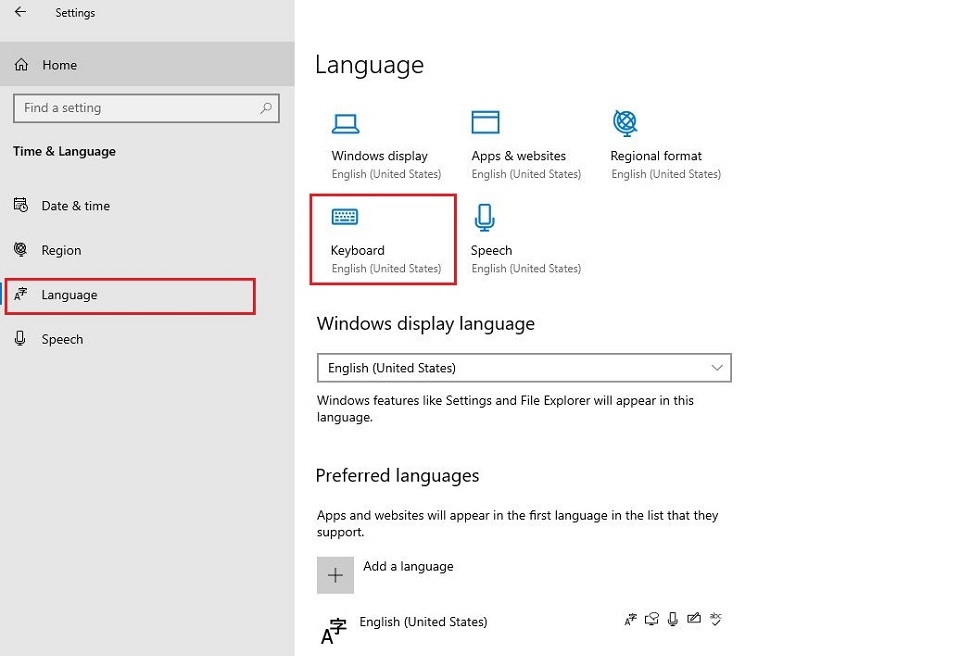This screenshot has height=656, width=960.
Task: Click the spell-check abc icon for English
Action: pyautogui.click(x=715, y=620)
